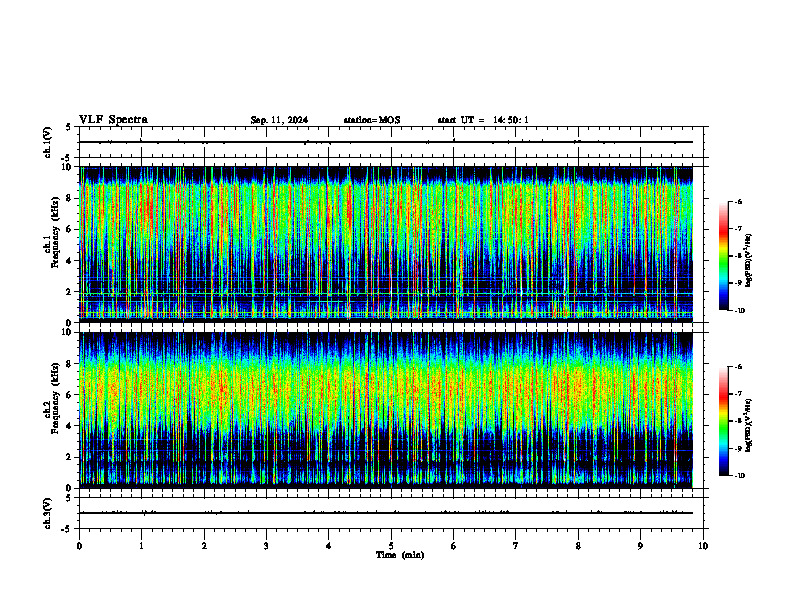792x612 pixels.
Task: Click time axis tick label "9"
Action: (x=640, y=546)
